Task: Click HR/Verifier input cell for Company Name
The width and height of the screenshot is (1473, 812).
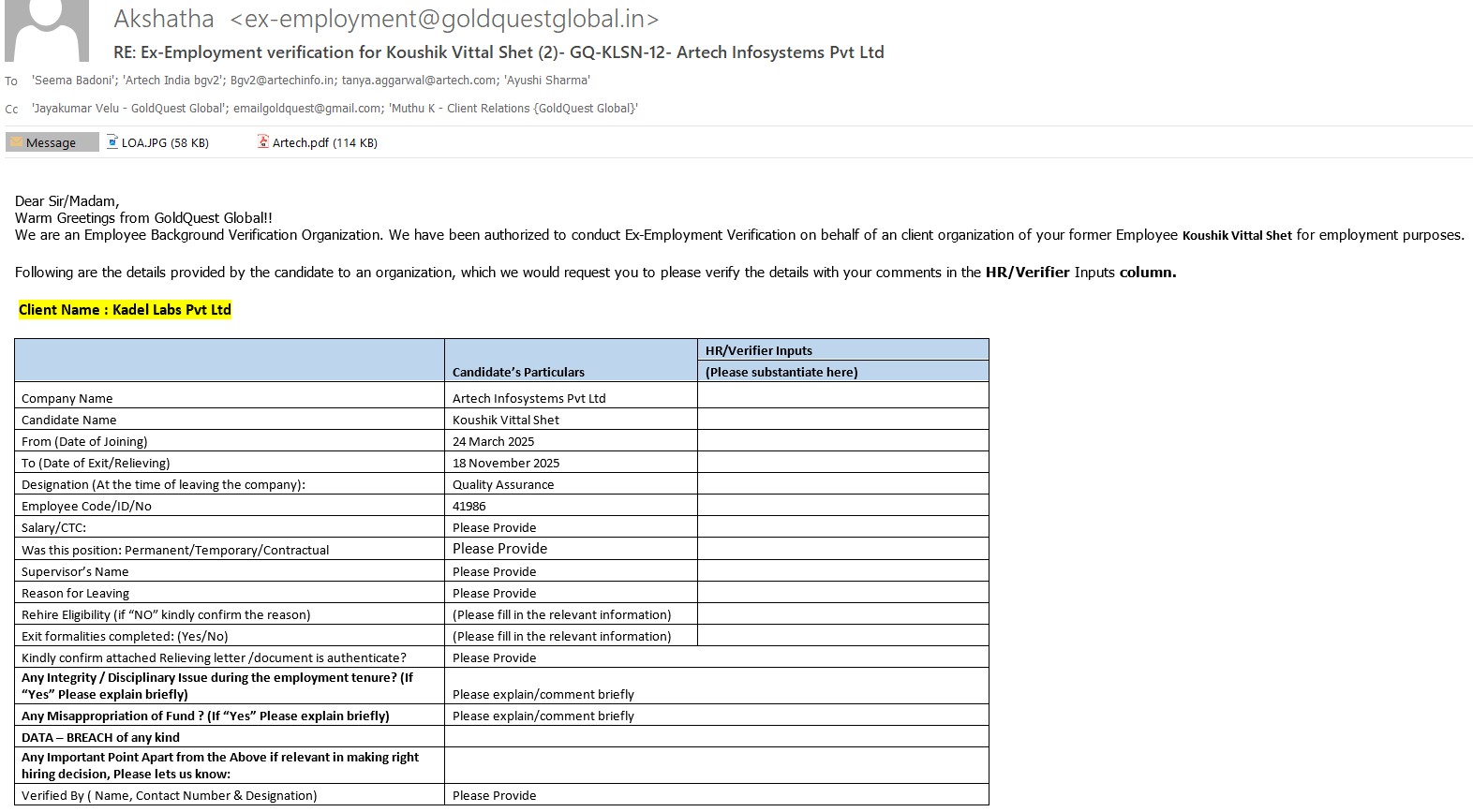Action: (x=842, y=398)
